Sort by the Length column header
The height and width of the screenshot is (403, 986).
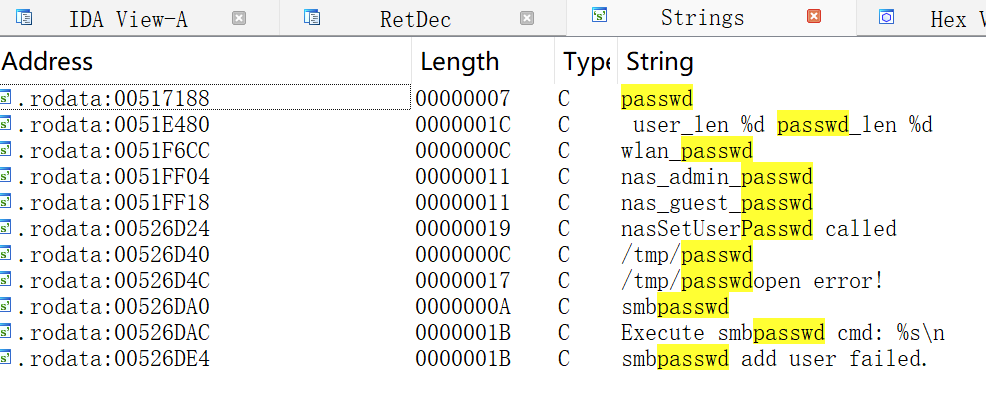point(459,62)
